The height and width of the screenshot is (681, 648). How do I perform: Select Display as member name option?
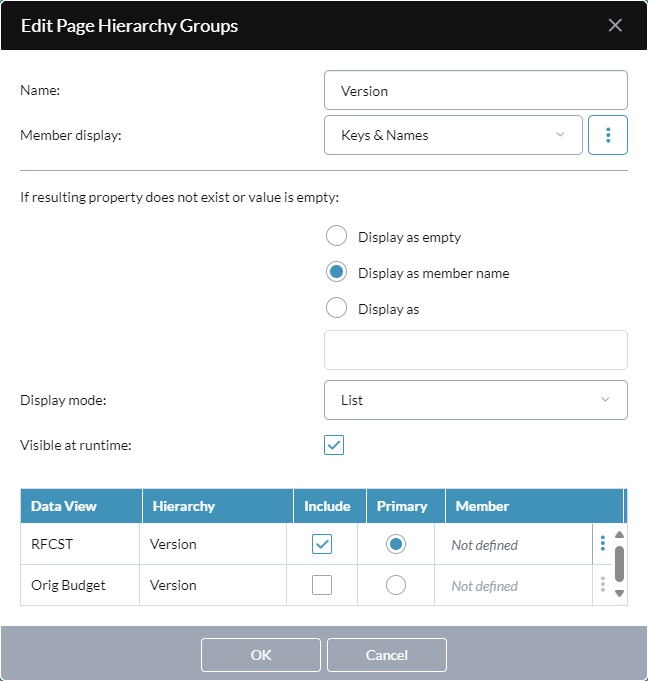point(336,272)
